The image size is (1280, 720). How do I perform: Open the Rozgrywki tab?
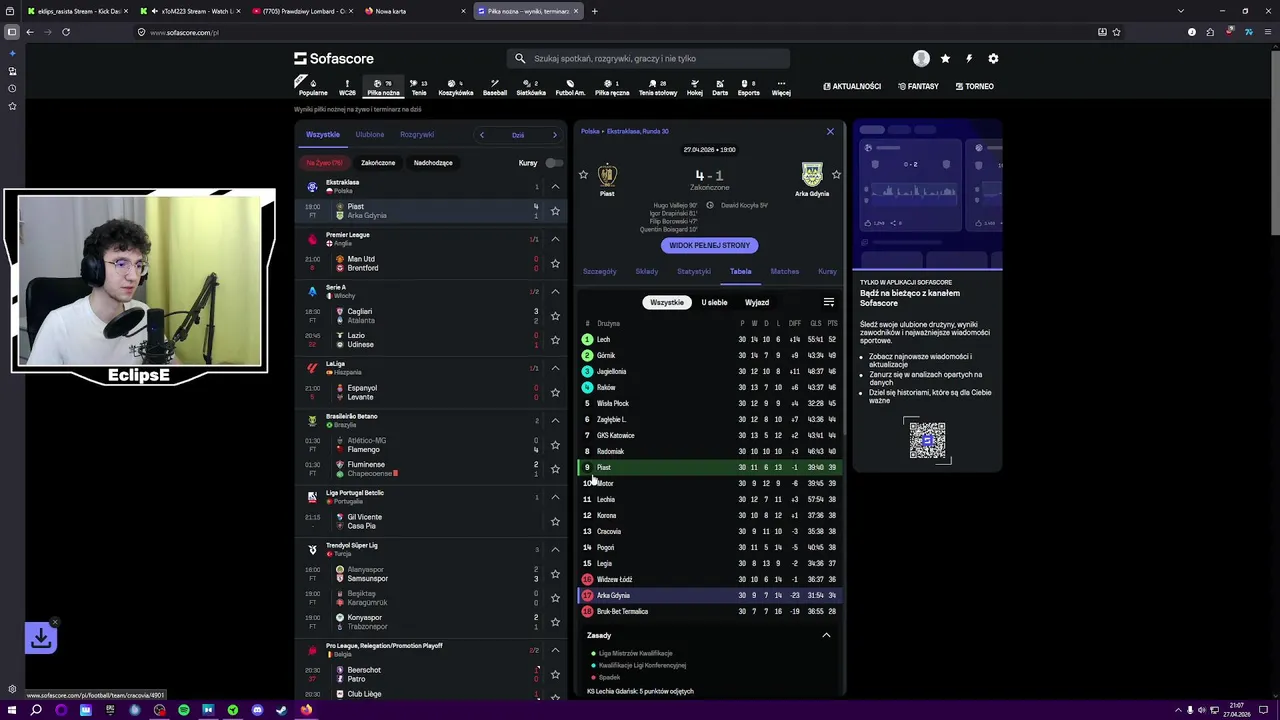[x=417, y=135]
